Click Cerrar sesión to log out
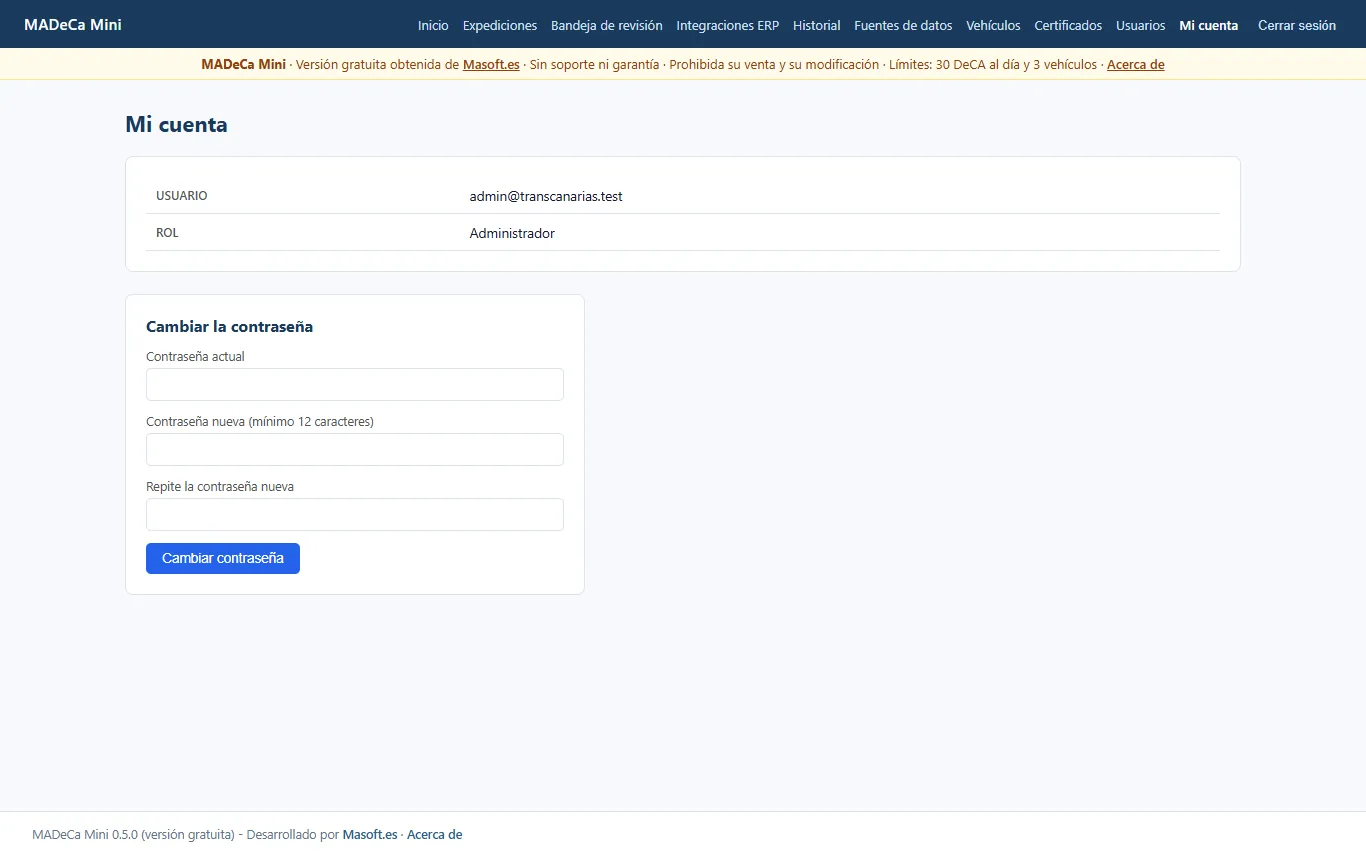The width and height of the screenshot is (1366, 860). tap(1297, 25)
